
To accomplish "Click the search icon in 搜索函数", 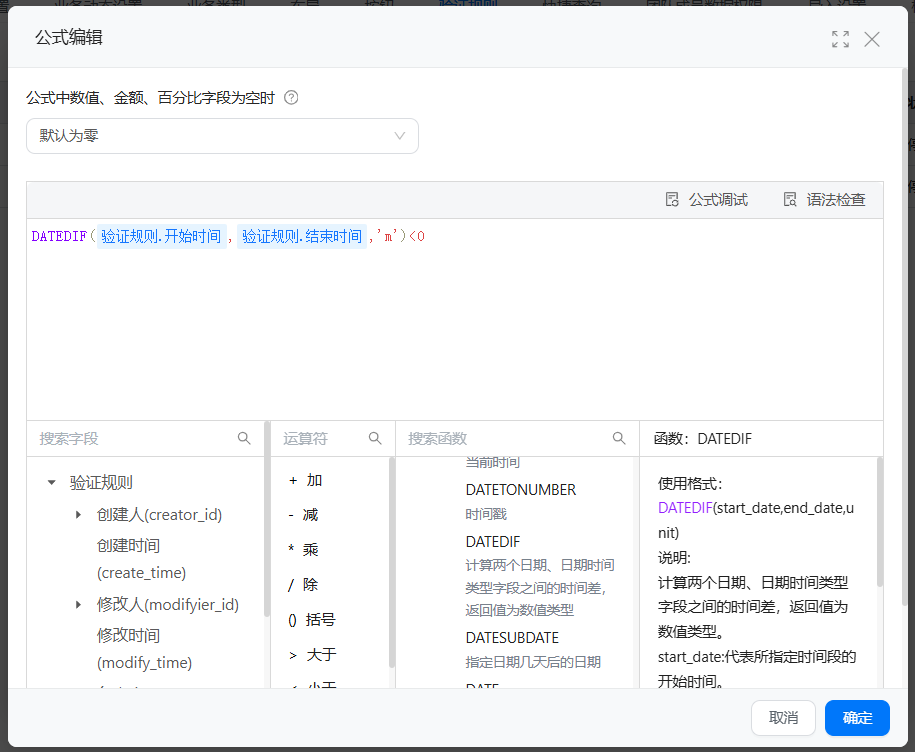I will point(619,438).
